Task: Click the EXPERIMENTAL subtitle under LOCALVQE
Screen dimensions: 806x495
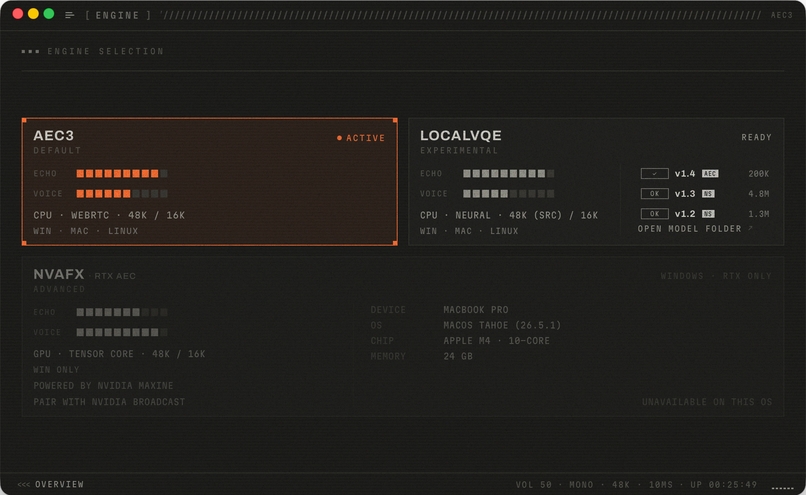Action: 459,151
